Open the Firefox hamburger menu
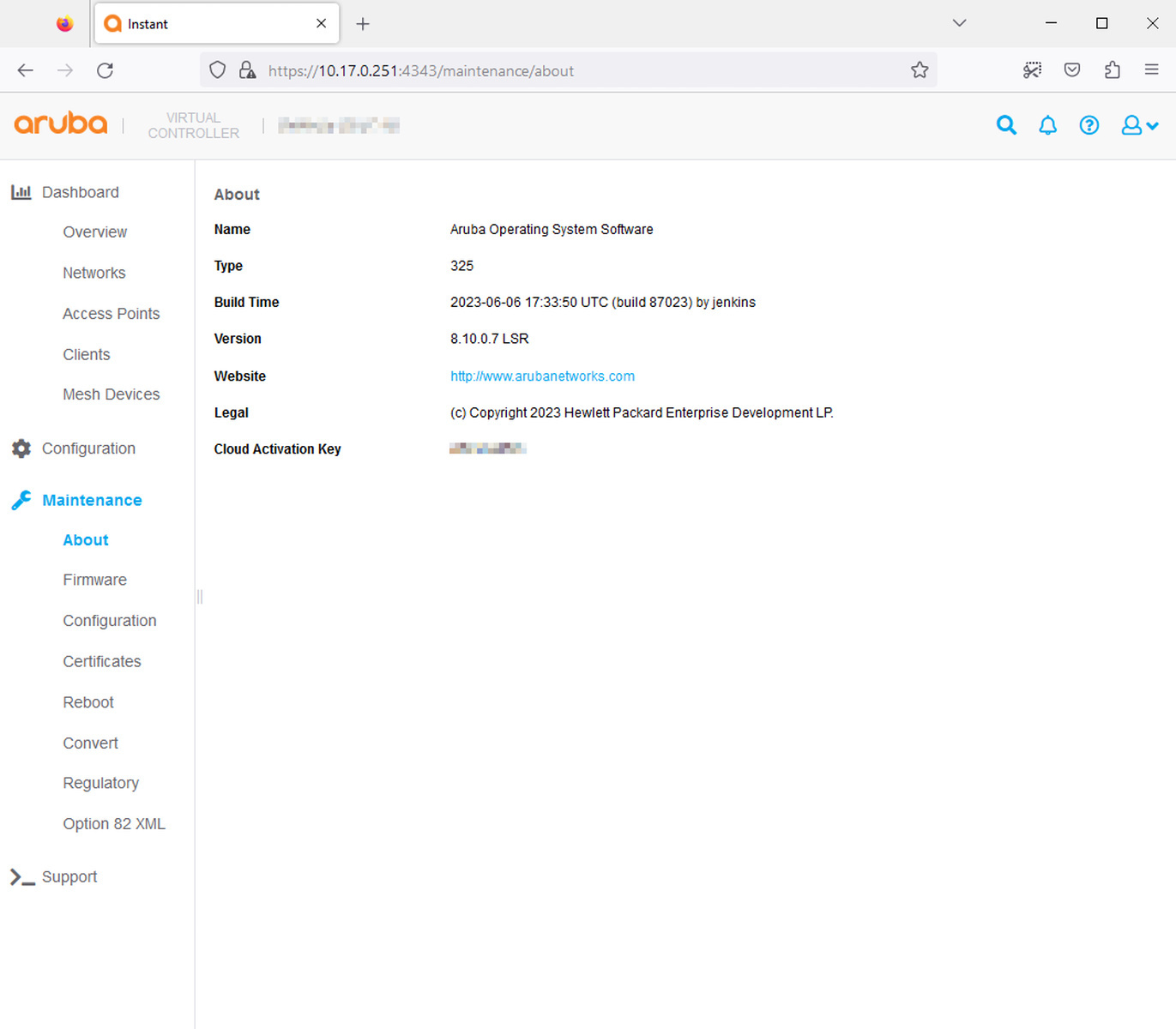Image resolution: width=1176 pixels, height=1029 pixels. pyautogui.click(x=1152, y=70)
